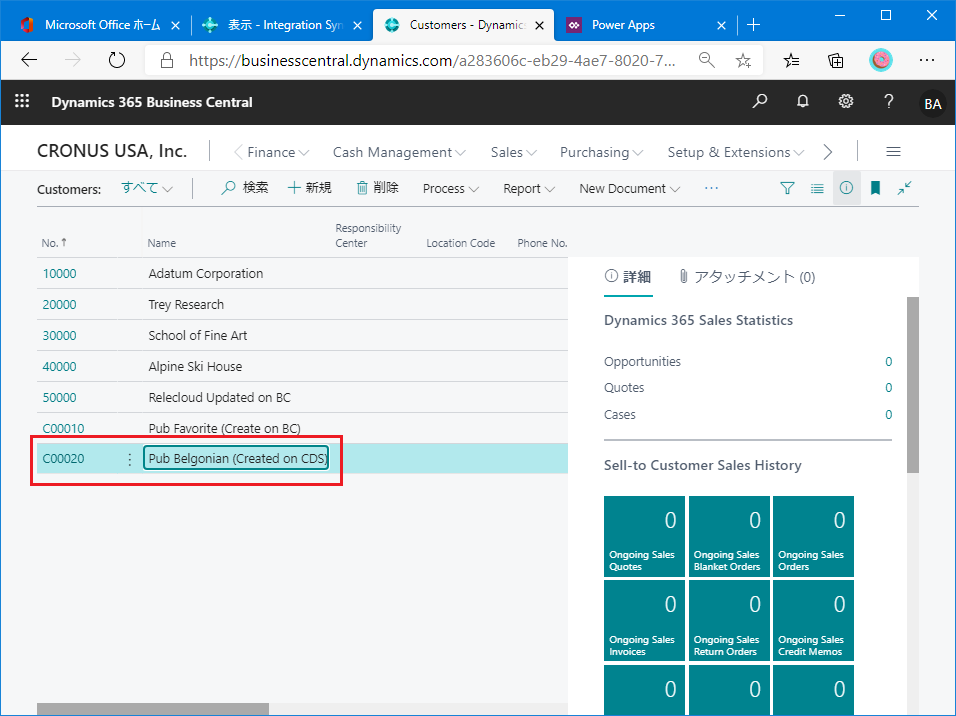The height and width of the screenshot is (716, 956).
Task: Sort by the No. column header
Action: [x=54, y=243]
